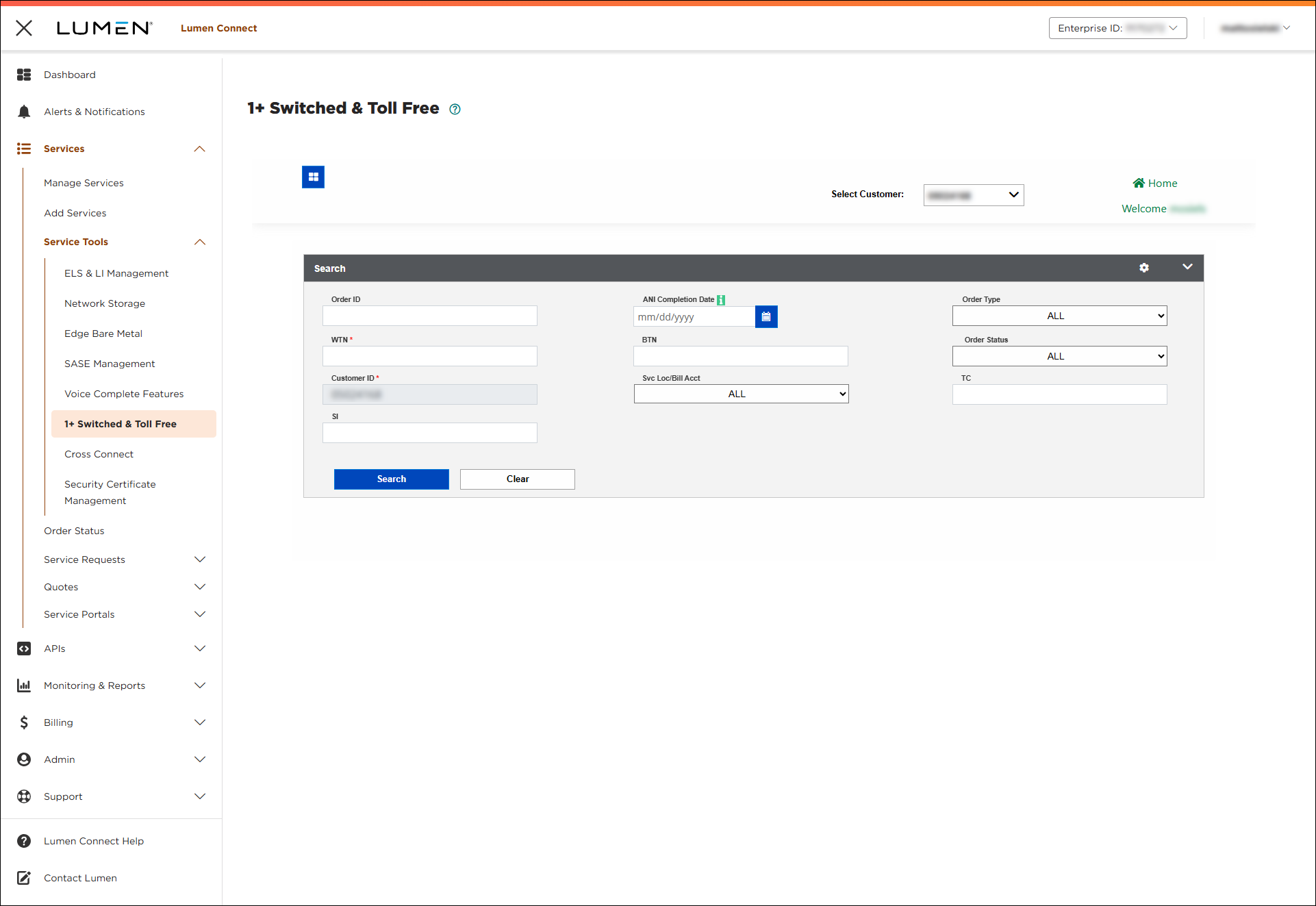The image size is (1316, 906).
Task: Open Order Status in sidebar
Action: click(x=74, y=531)
